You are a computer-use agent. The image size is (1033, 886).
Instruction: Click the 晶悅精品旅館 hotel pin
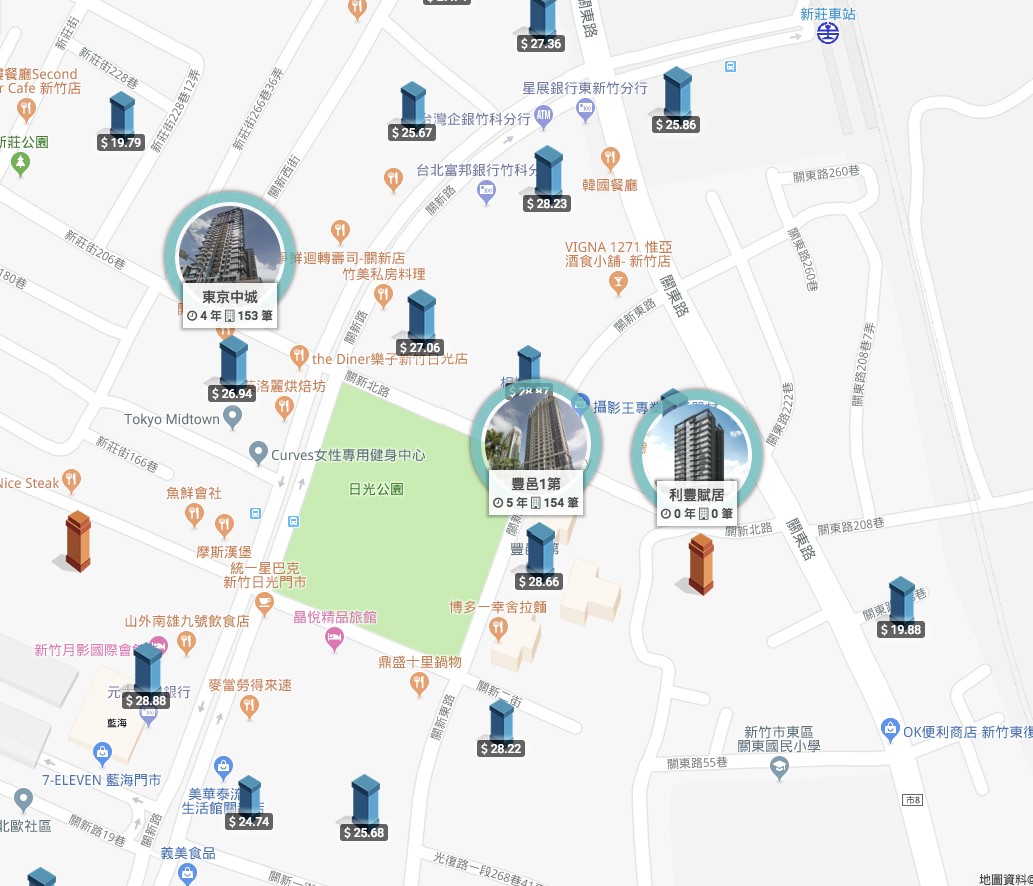(x=335, y=639)
